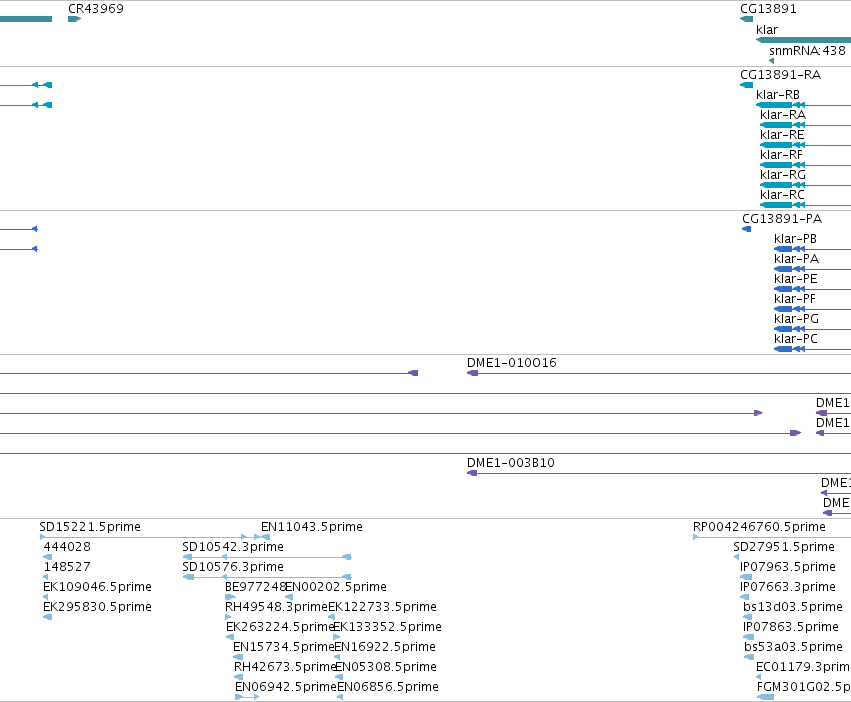Choose transcript klar-RG
The image size is (851, 702).
(783, 175)
